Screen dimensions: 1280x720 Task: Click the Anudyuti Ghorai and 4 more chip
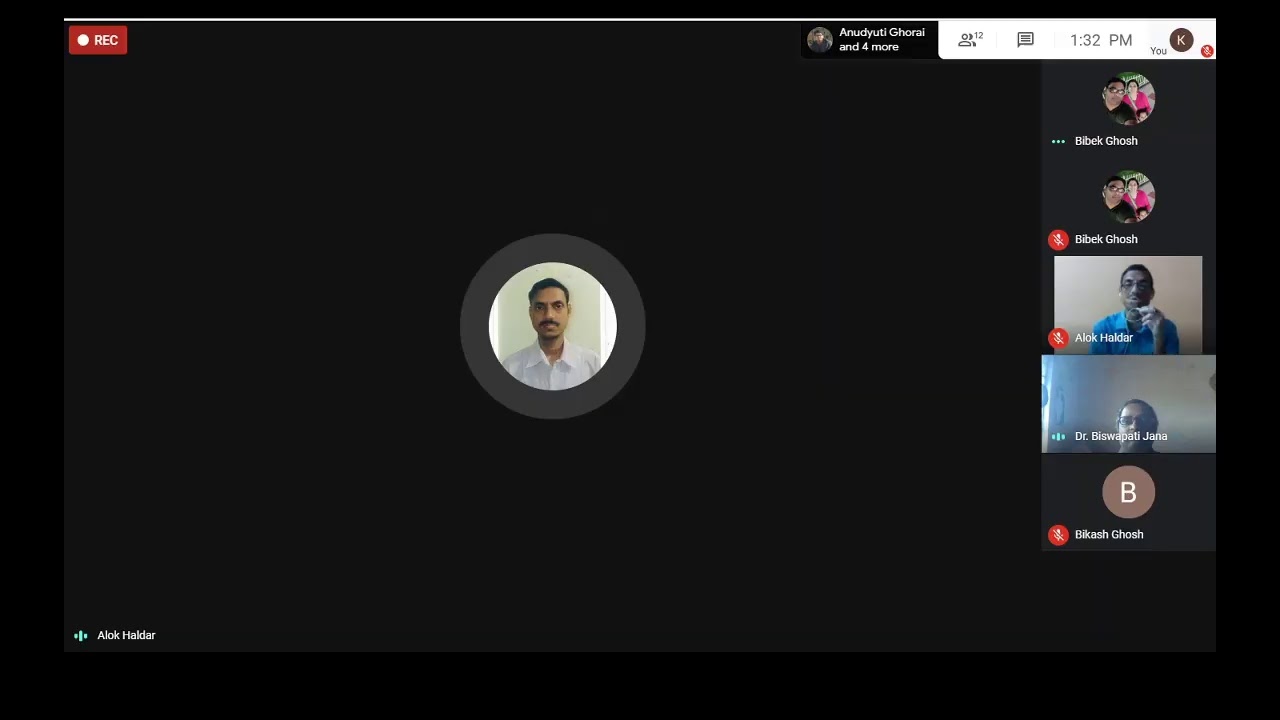(869, 40)
